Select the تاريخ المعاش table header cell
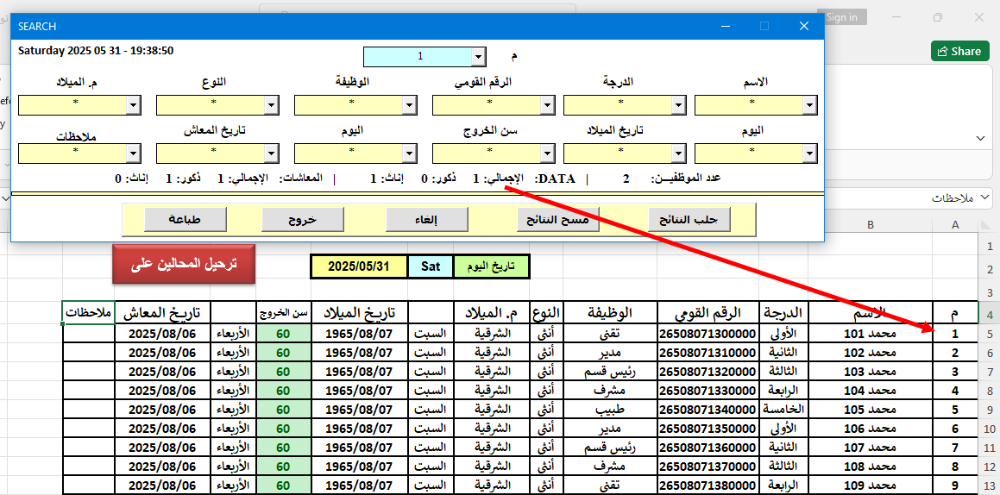Viewport: 1000px width, 495px height. tap(163, 313)
